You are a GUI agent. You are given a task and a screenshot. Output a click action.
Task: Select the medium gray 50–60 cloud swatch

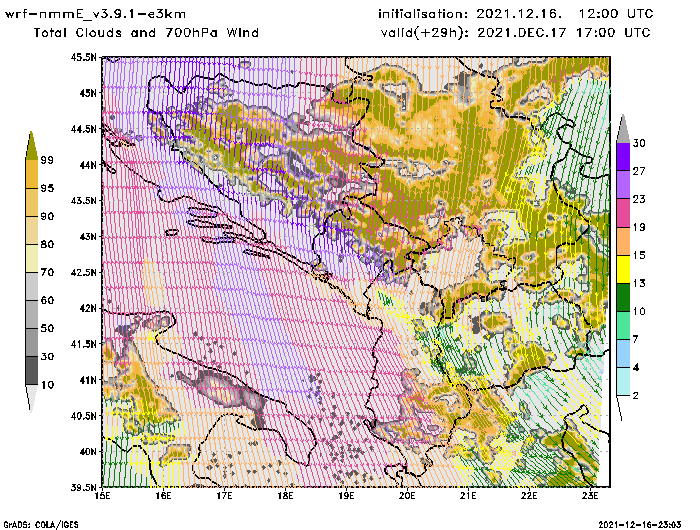click(31, 314)
